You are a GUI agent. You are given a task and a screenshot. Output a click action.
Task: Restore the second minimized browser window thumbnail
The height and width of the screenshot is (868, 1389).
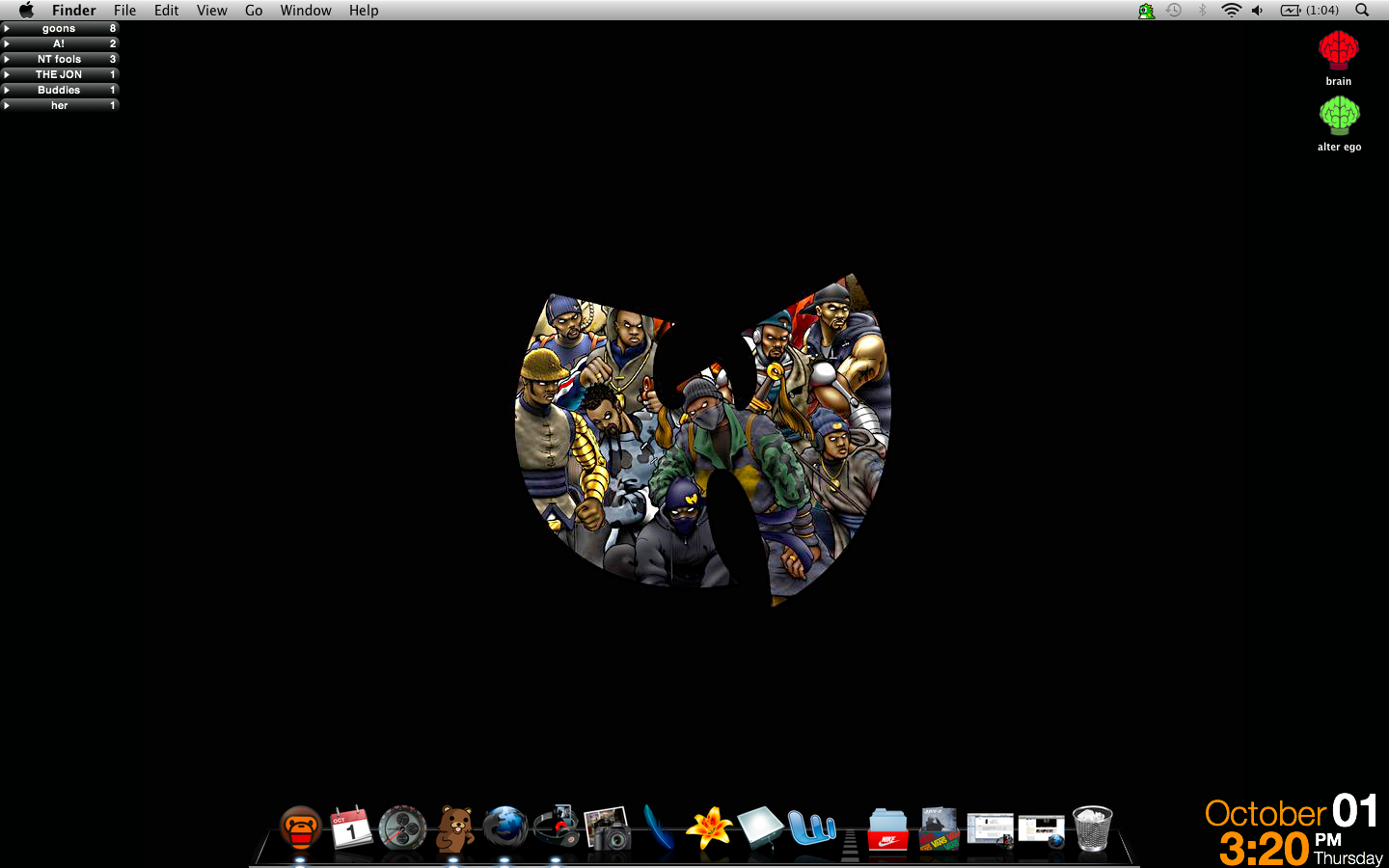click(x=1042, y=830)
